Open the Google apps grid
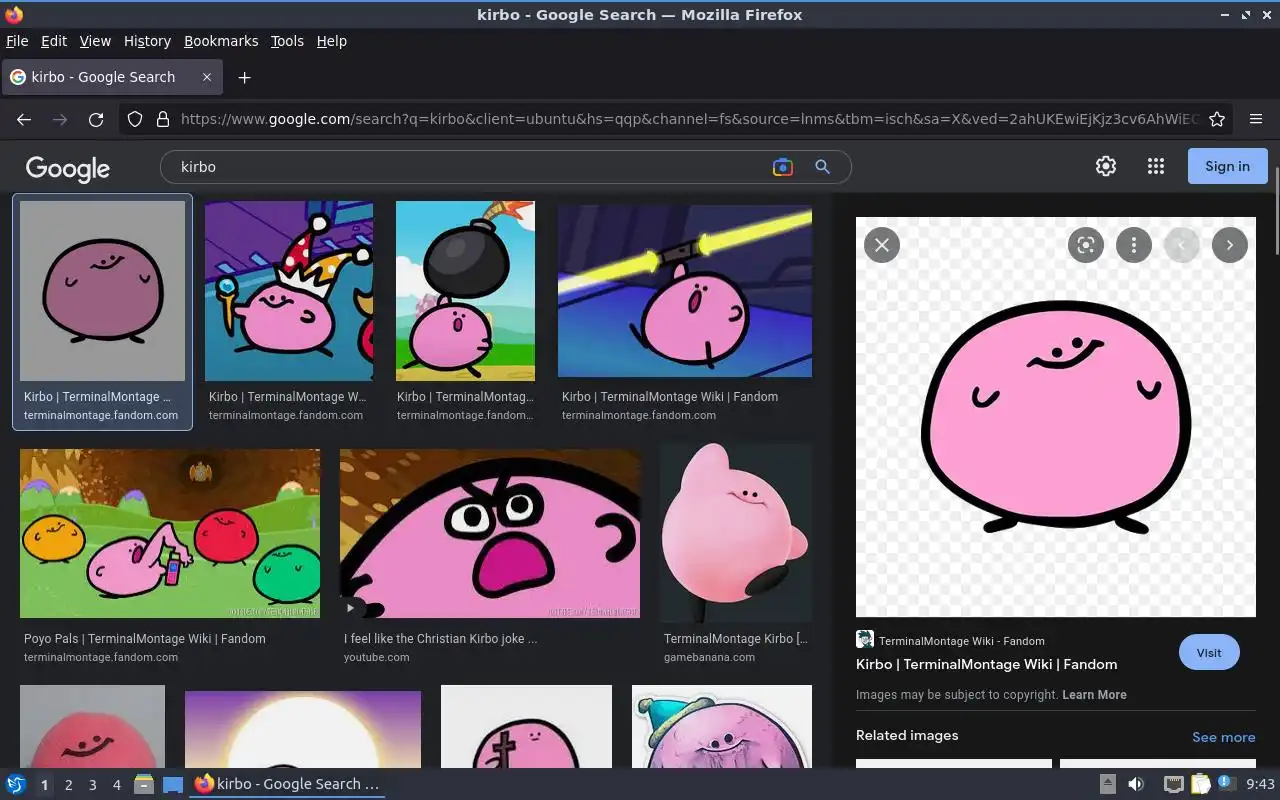 point(1156,167)
